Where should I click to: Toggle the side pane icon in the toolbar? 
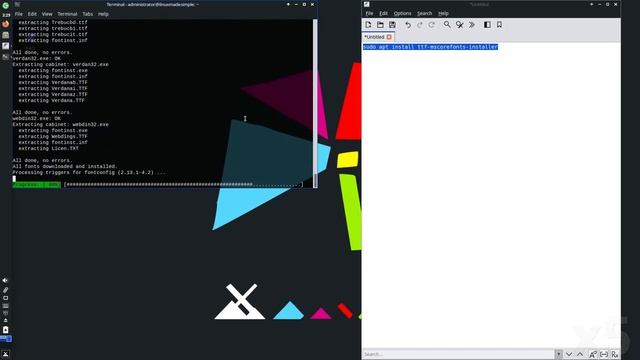(x=487, y=25)
